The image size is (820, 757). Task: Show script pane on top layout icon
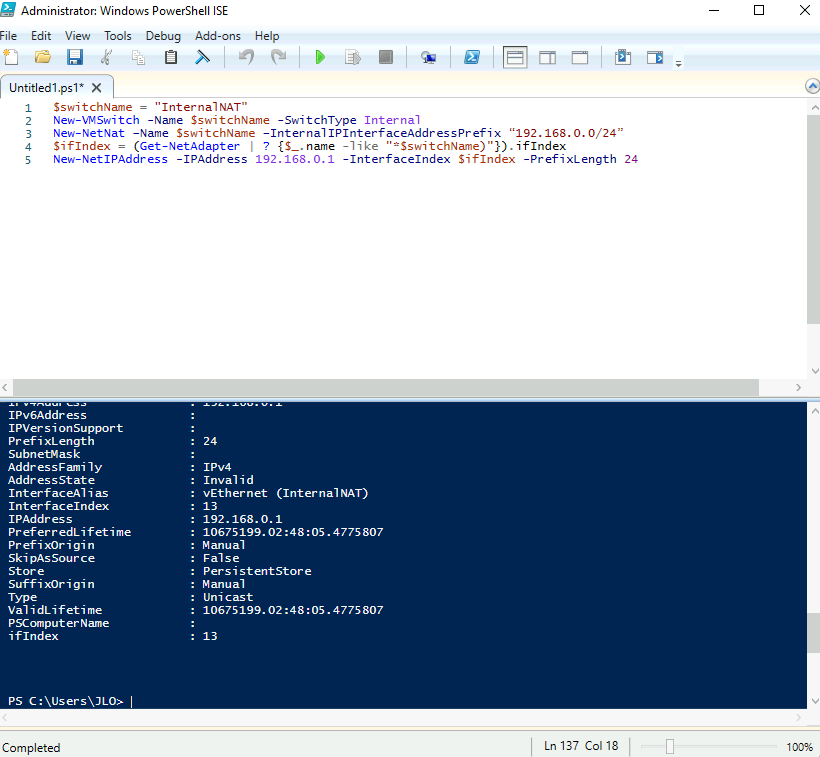[515, 58]
